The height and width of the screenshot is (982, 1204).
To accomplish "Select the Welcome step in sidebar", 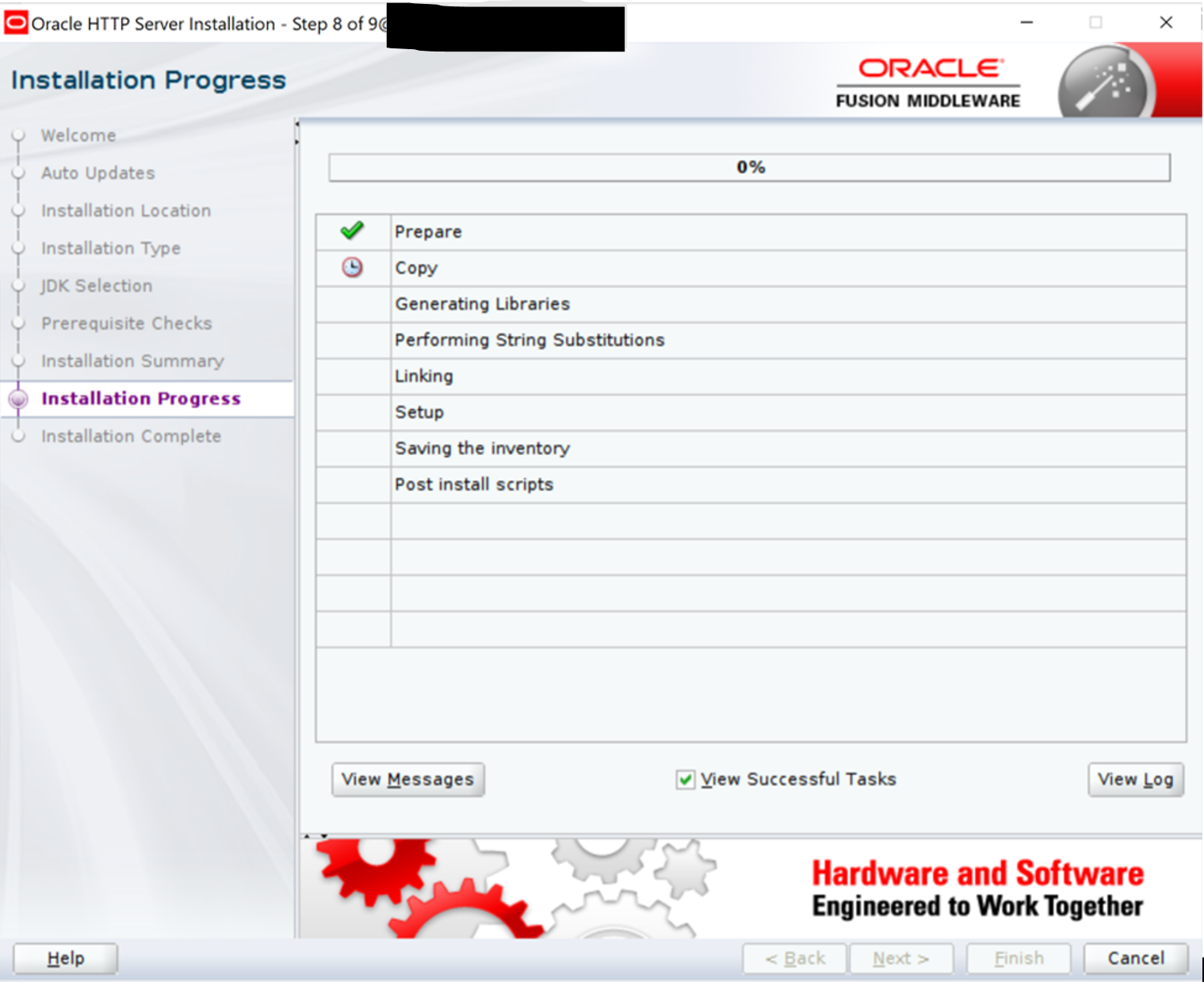I will (x=78, y=136).
